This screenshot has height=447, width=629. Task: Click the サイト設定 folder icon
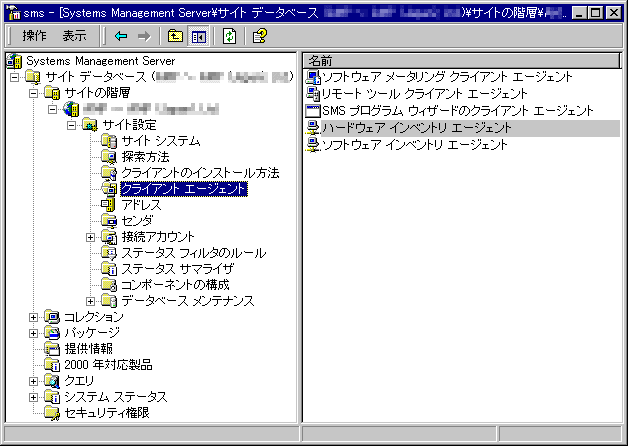click(x=90, y=125)
